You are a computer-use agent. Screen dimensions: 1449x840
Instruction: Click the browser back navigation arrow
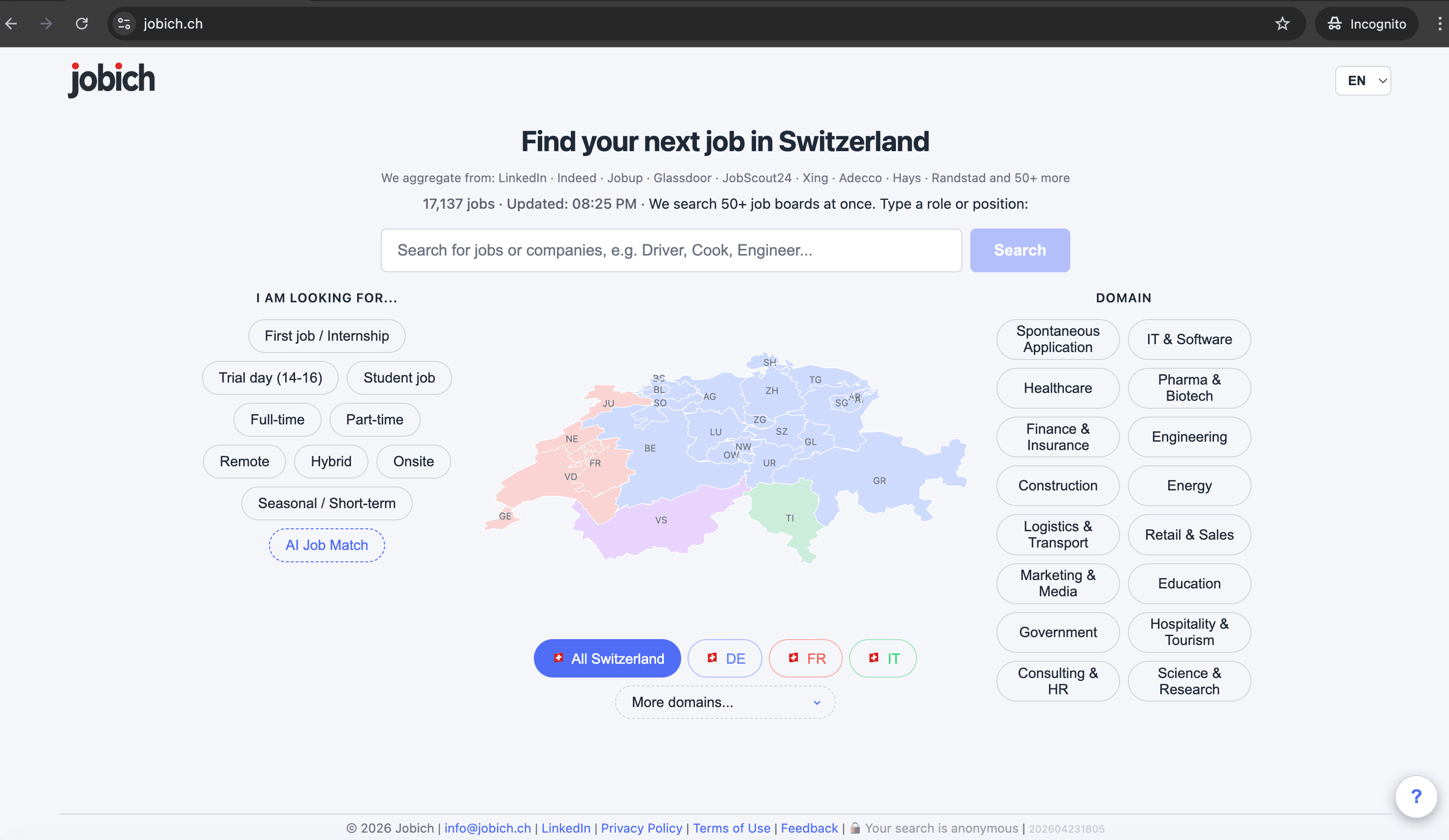point(11,24)
